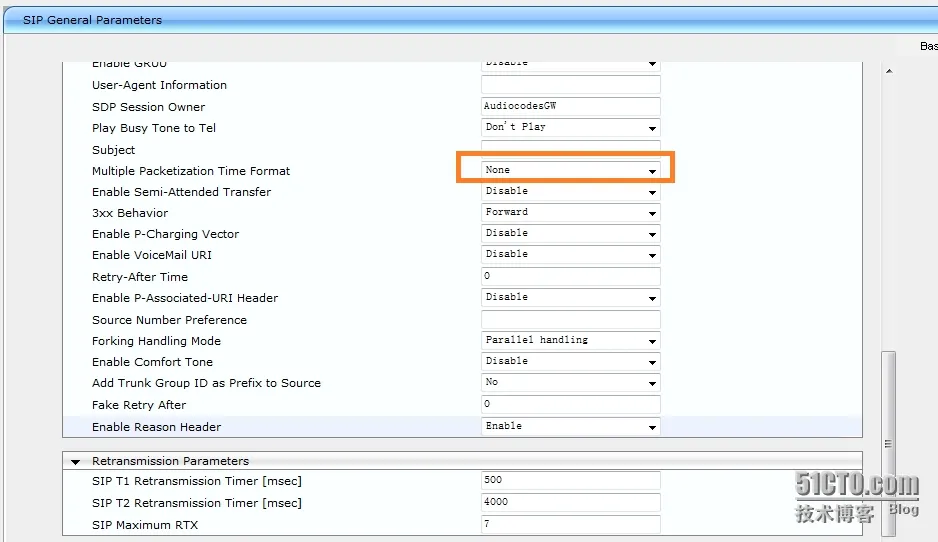The image size is (938, 542).
Task: Click the Enable Reason Header label
Action: pos(156,427)
